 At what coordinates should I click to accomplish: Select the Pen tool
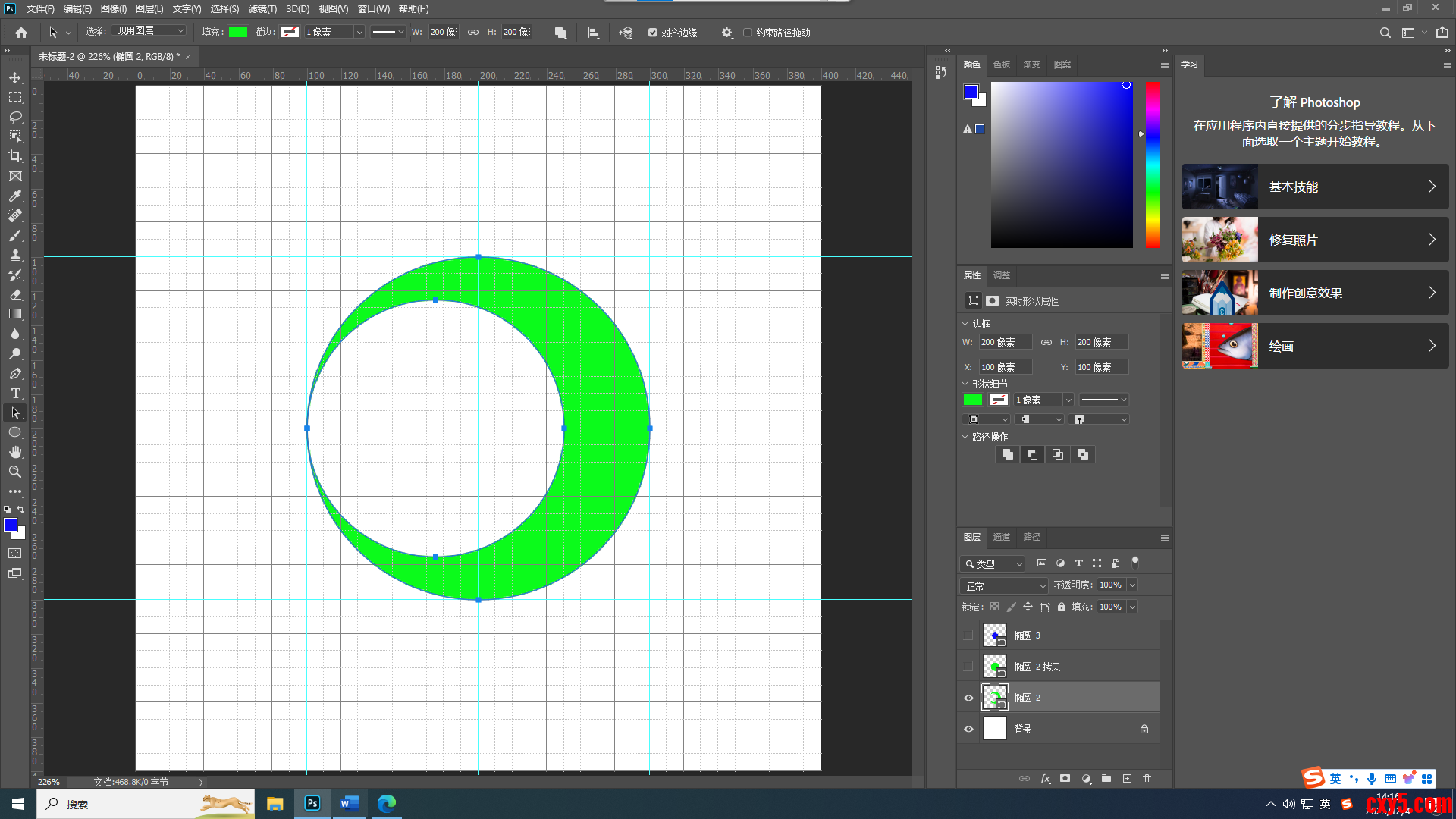15,373
